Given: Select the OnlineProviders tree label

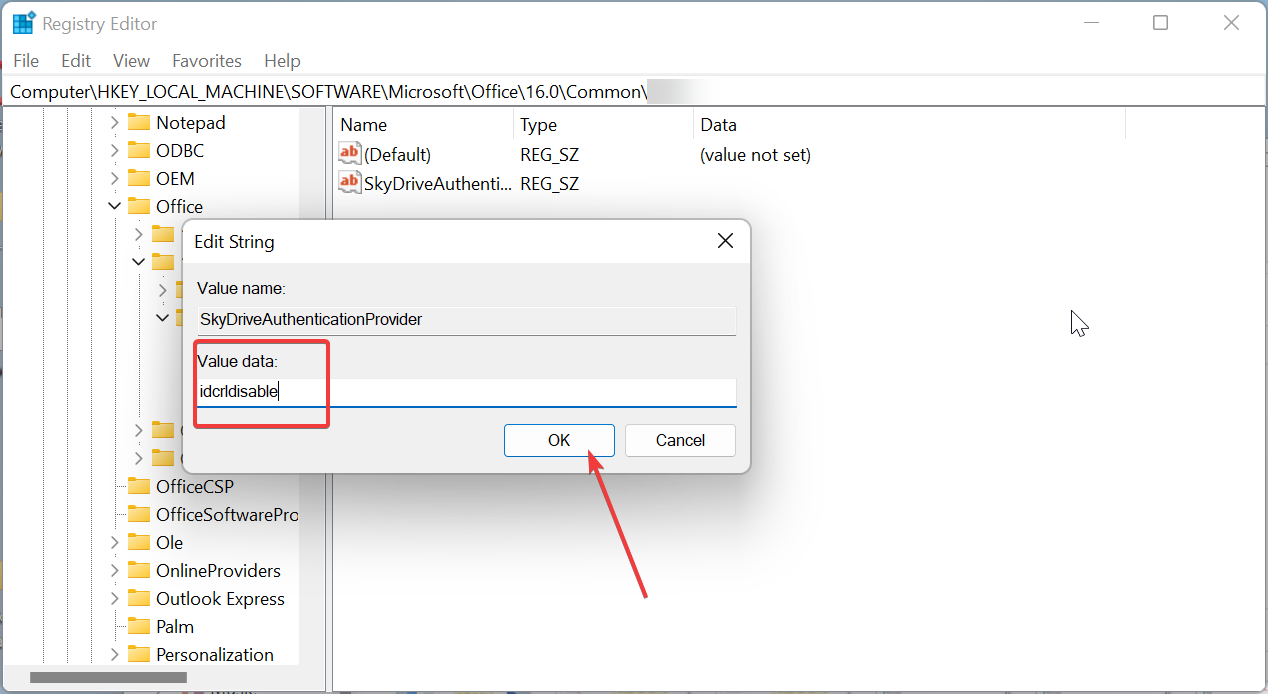Looking at the screenshot, I should click(218, 571).
